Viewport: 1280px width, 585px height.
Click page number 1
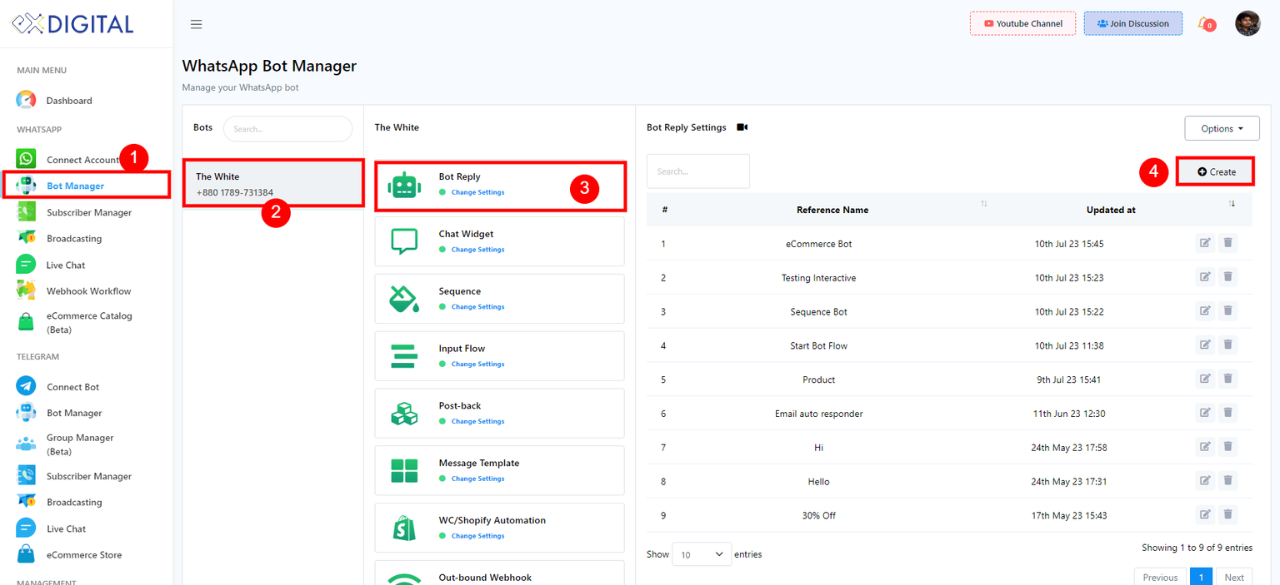point(1201,577)
